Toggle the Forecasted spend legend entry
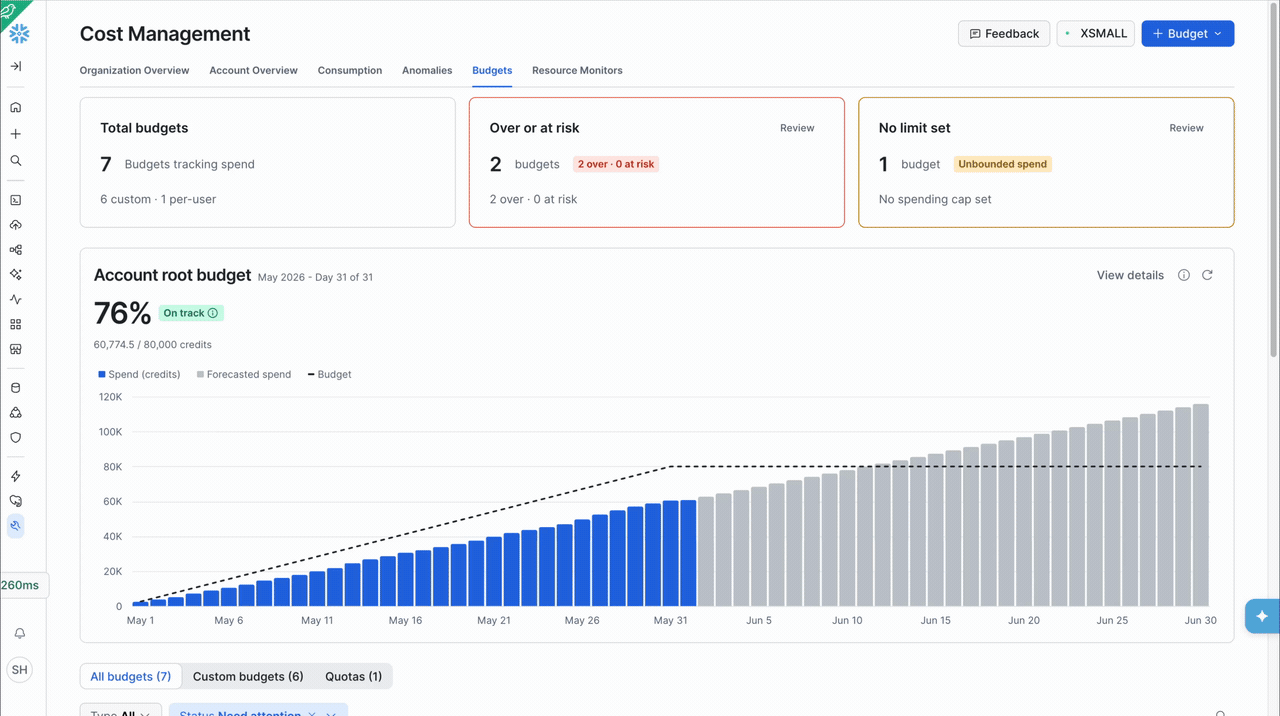This screenshot has width=1280, height=716. (244, 374)
